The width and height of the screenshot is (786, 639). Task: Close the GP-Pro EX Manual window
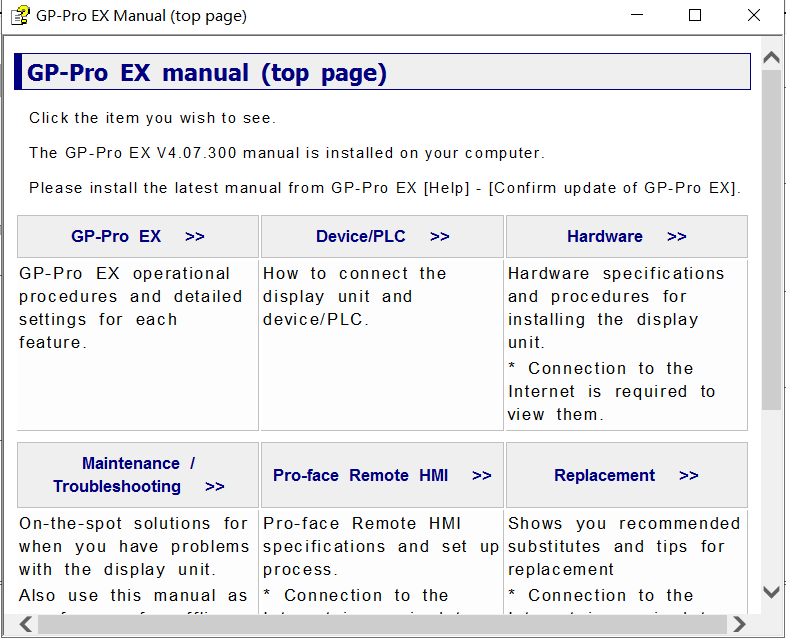[x=754, y=16]
